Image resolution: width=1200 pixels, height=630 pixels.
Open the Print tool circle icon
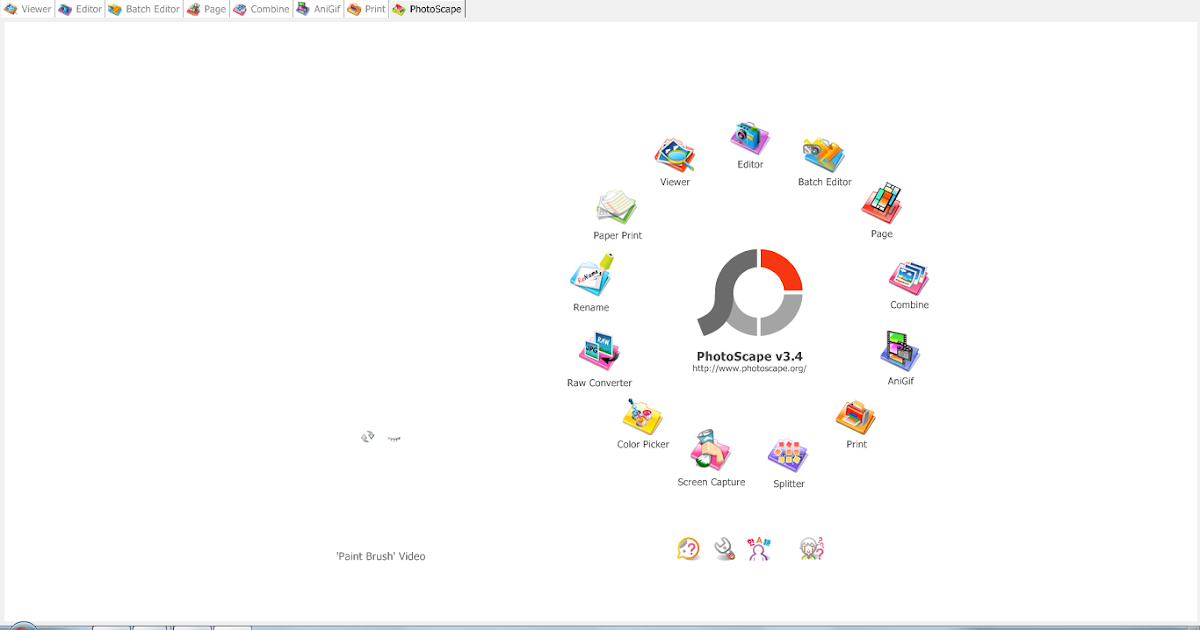(856, 417)
